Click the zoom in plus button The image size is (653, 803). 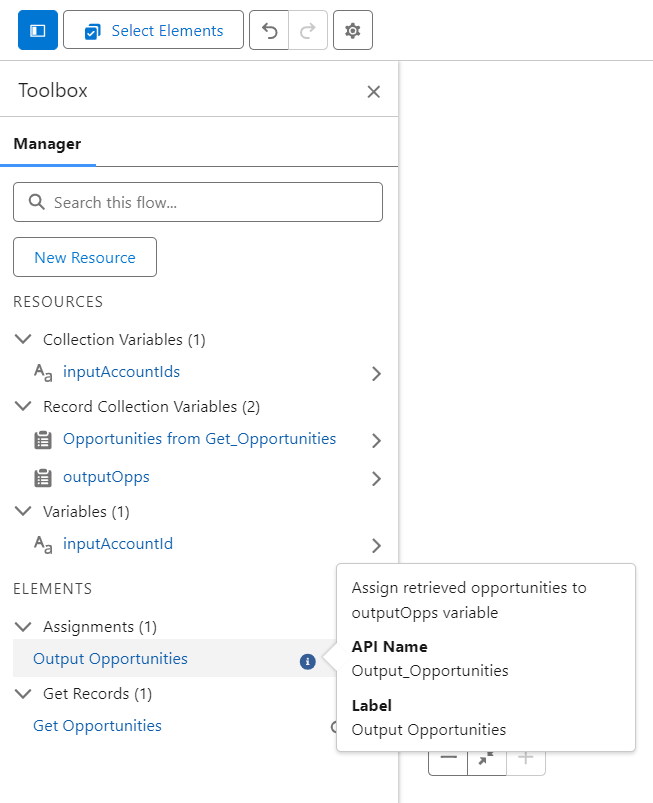point(525,759)
